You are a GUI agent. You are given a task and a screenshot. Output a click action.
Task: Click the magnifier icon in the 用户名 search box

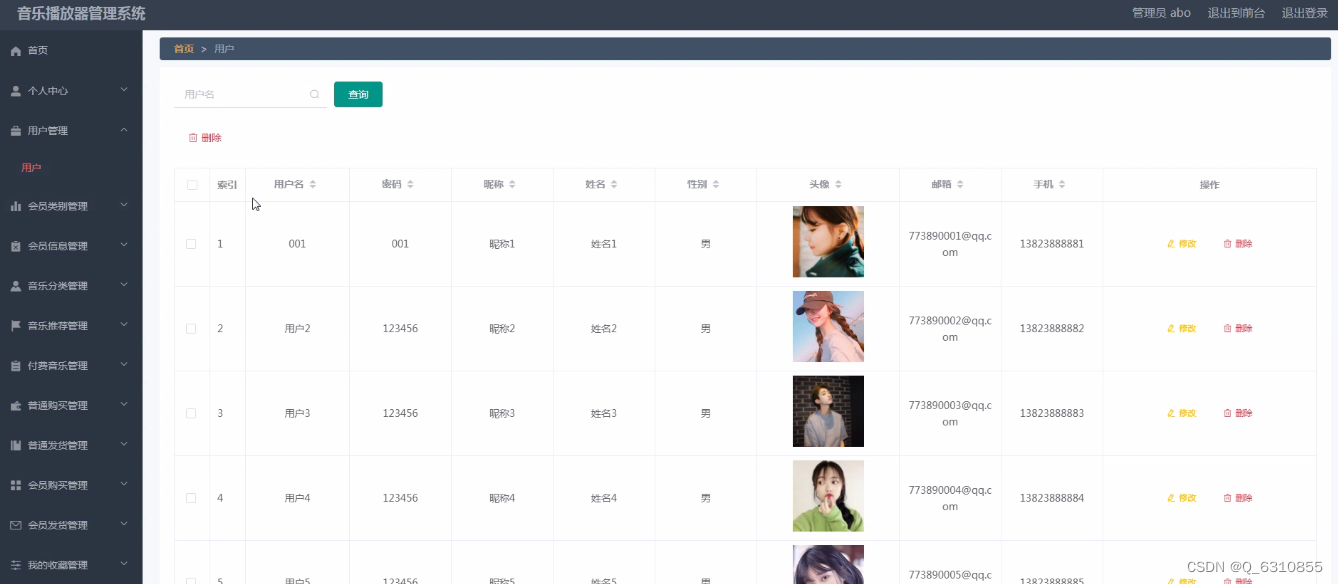click(x=314, y=94)
